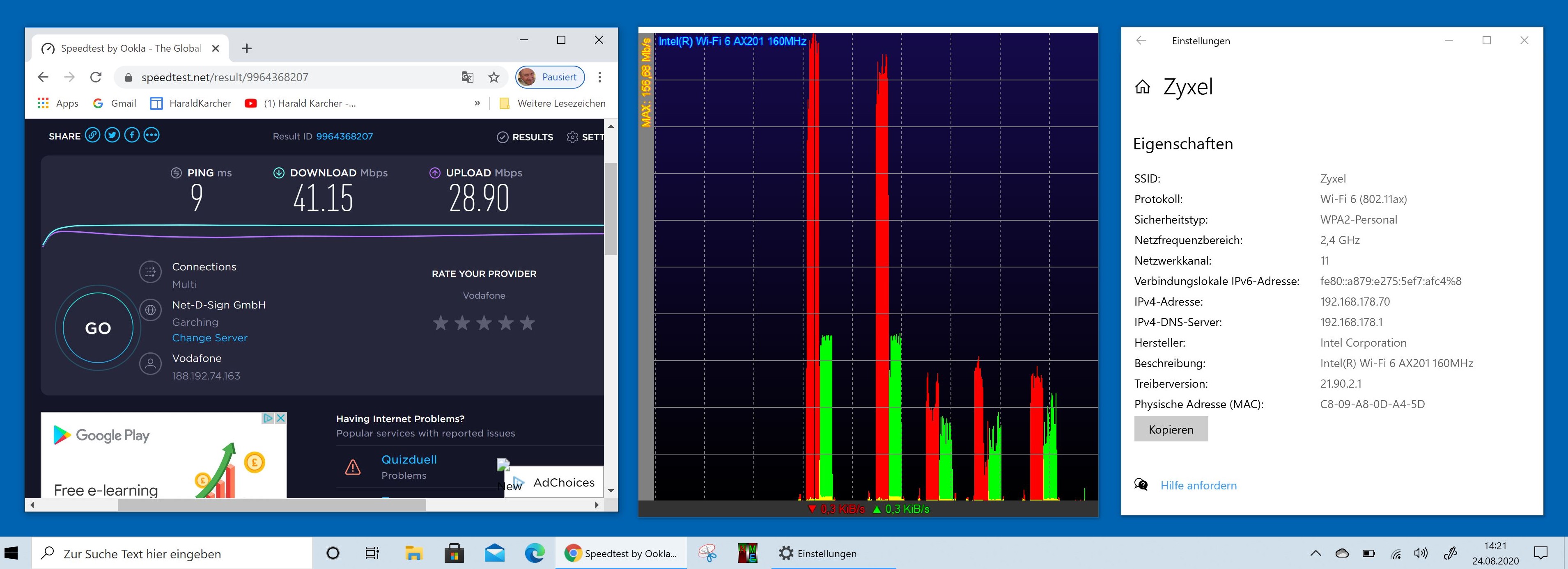Click the Google Translate icon in address bar
This screenshot has width=1568, height=569.
click(x=467, y=77)
